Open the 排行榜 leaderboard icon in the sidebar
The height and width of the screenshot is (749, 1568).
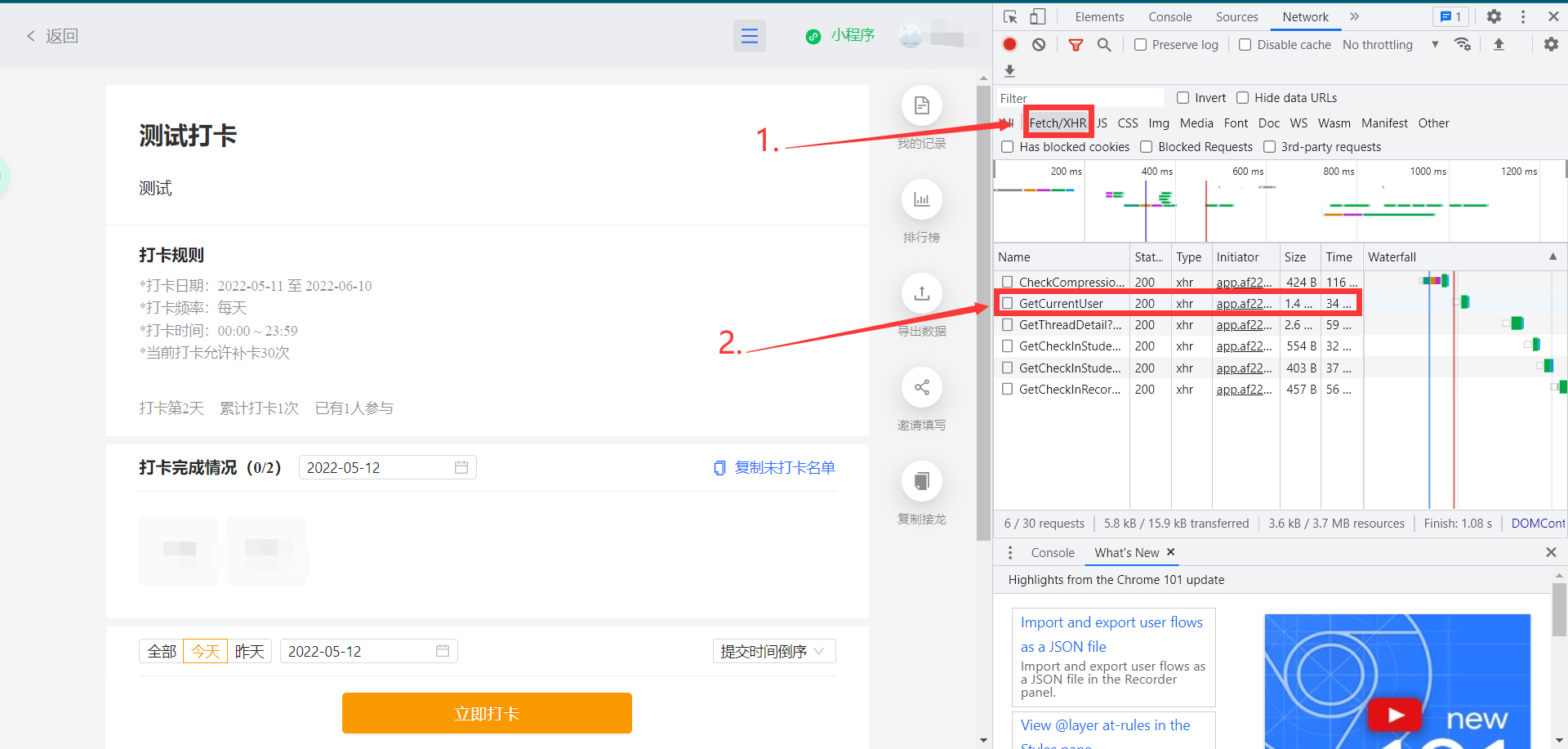pyautogui.click(x=921, y=198)
